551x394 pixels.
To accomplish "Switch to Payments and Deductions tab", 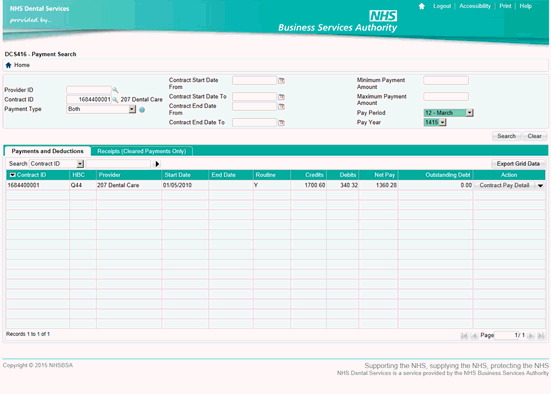I will 47,151.
